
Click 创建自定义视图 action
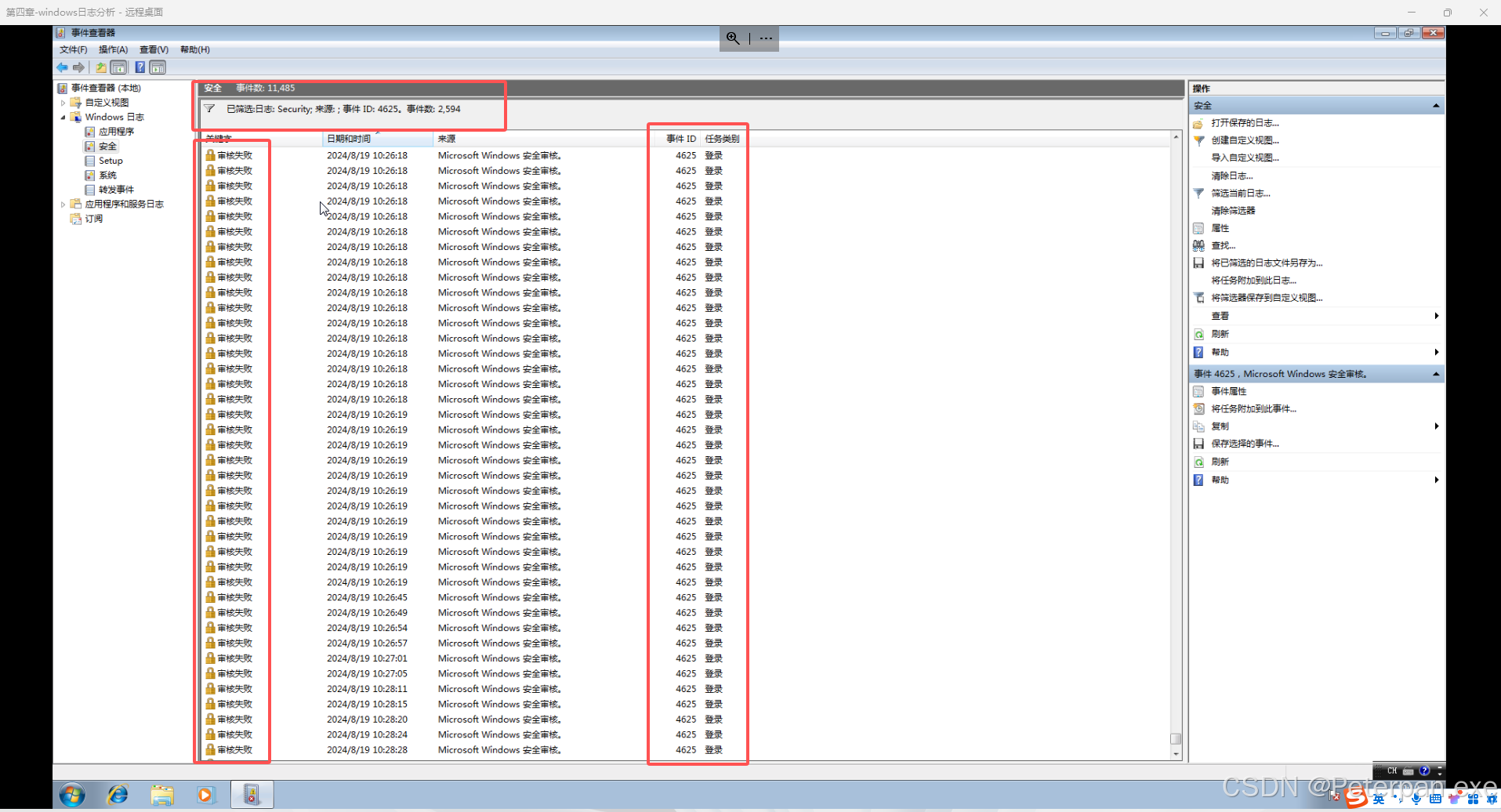click(1245, 140)
